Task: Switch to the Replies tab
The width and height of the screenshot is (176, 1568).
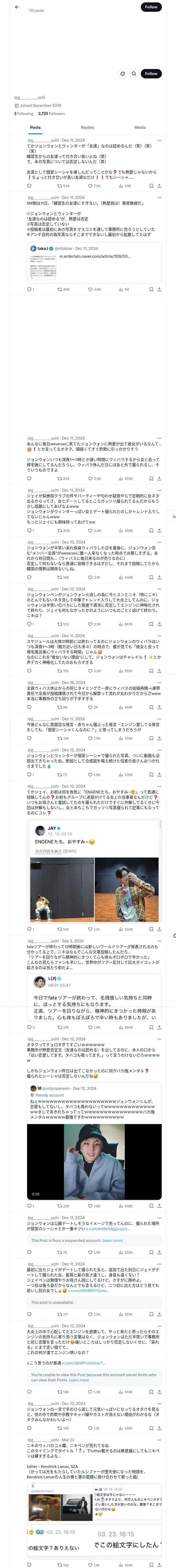Action: [87, 128]
